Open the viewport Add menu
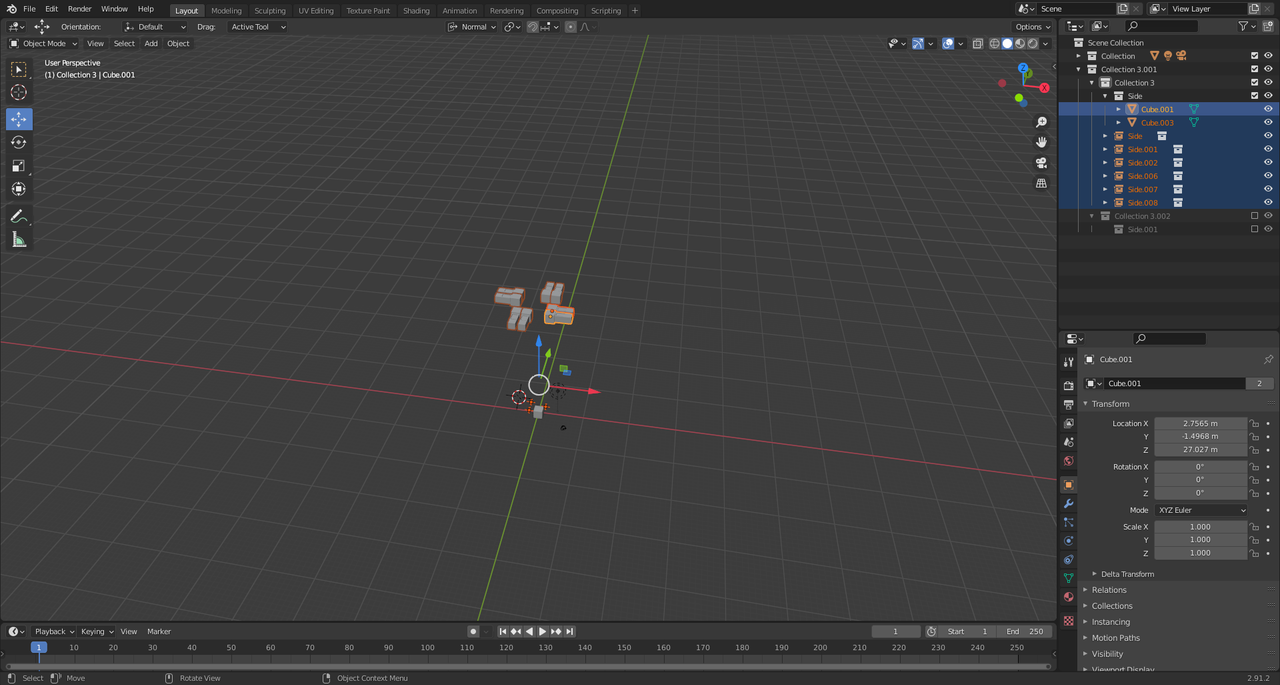The image size is (1280, 685). pos(151,43)
